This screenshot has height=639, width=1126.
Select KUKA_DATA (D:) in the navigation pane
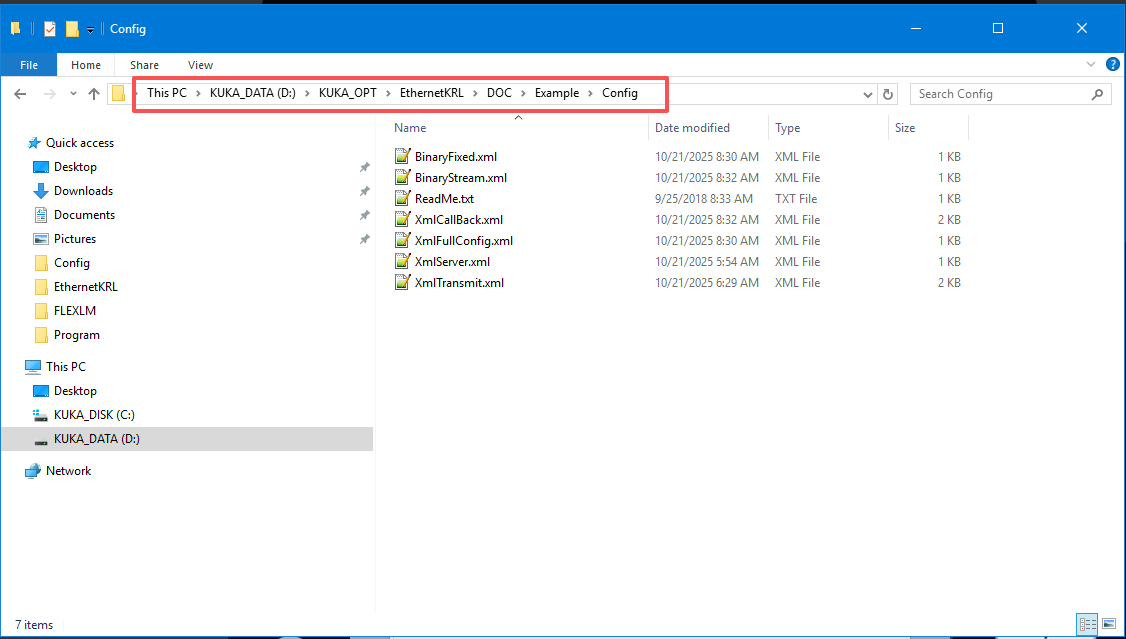click(x=187, y=439)
